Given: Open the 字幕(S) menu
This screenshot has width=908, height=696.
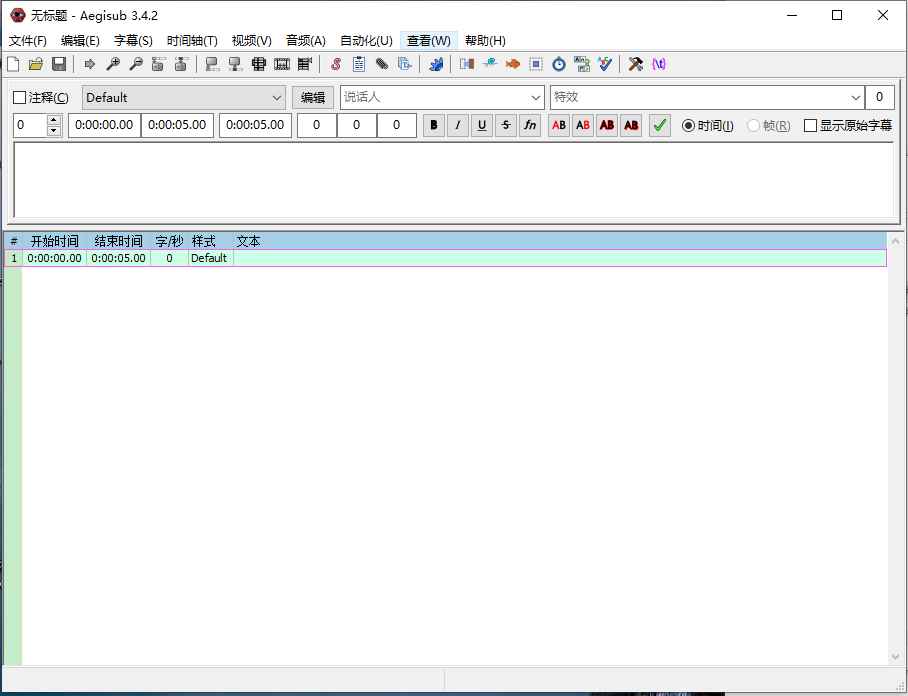Looking at the screenshot, I should (133, 41).
